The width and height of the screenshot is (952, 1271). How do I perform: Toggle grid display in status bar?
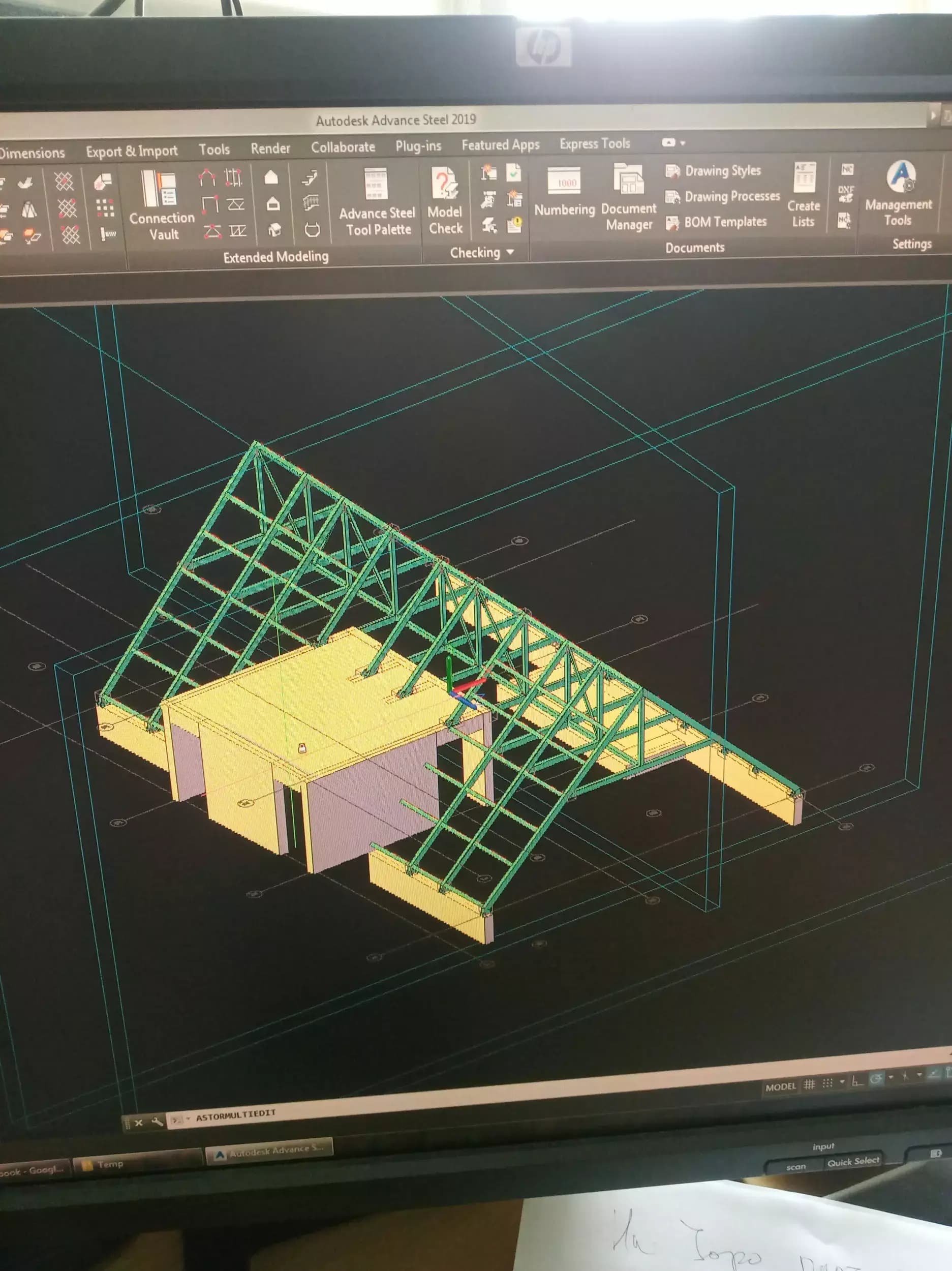810,1084
